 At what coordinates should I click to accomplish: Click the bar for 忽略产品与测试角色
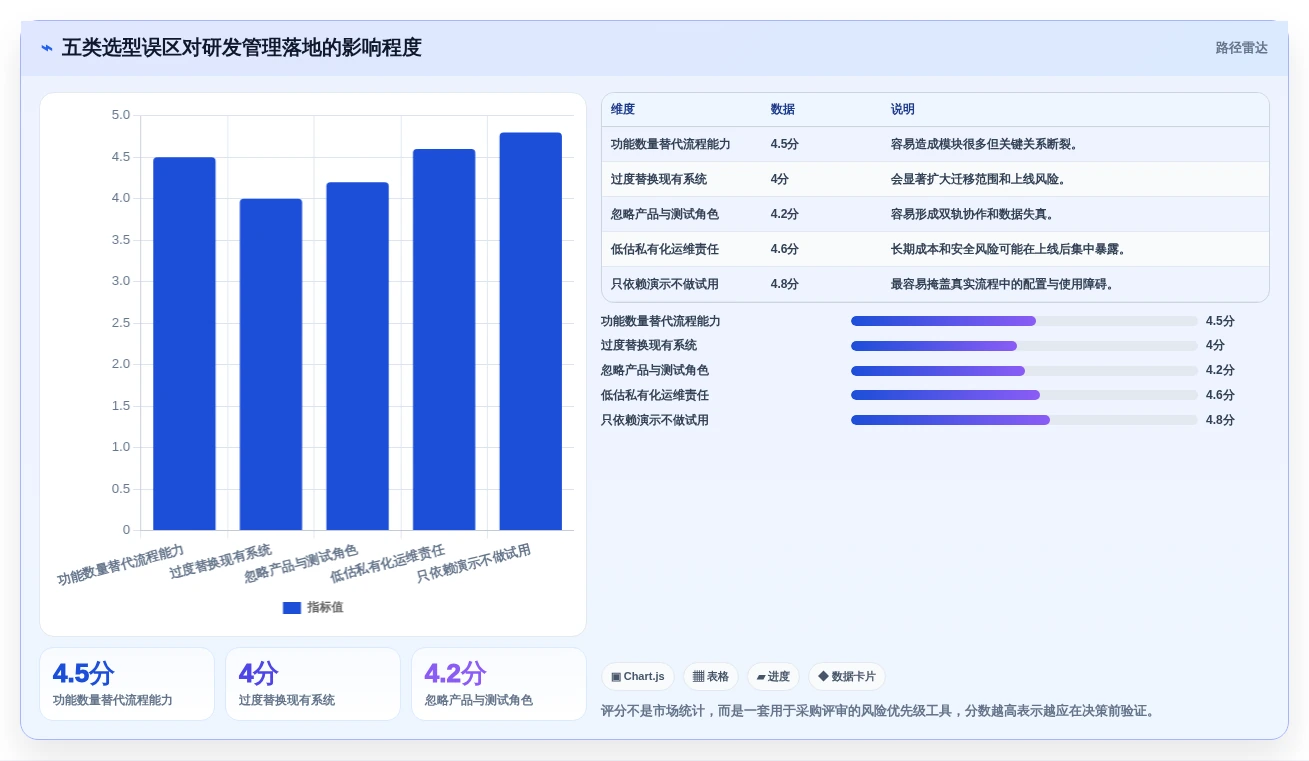pos(357,356)
